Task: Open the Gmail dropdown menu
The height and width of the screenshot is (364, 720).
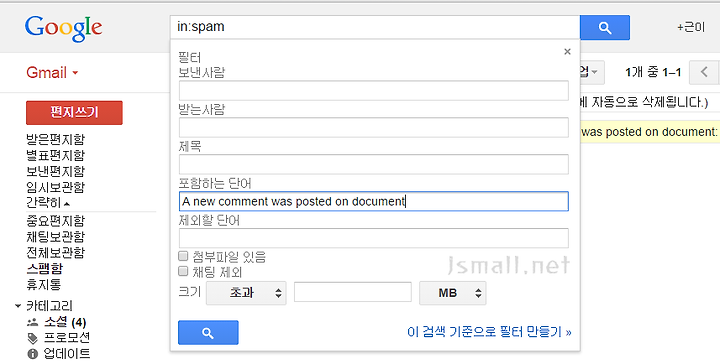Action: (52, 73)
